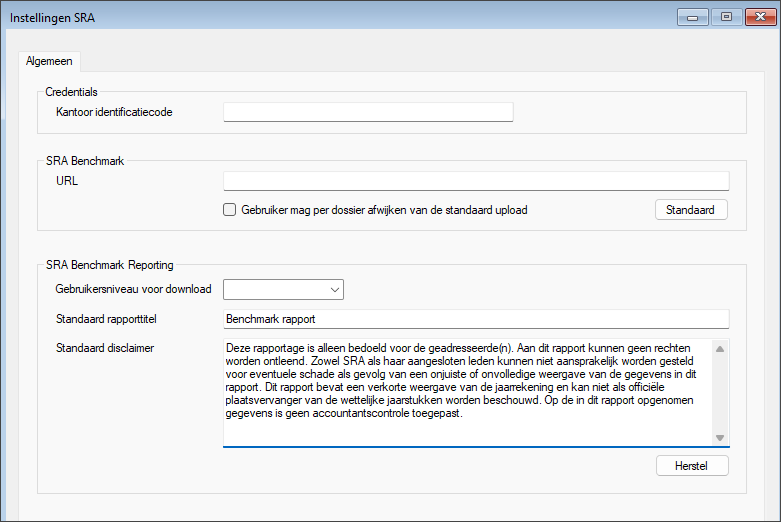Screen dimensions: 781x522
Task: Enable per-dossier deviation from standard upload checkbox
Action: tap(229, 210)
